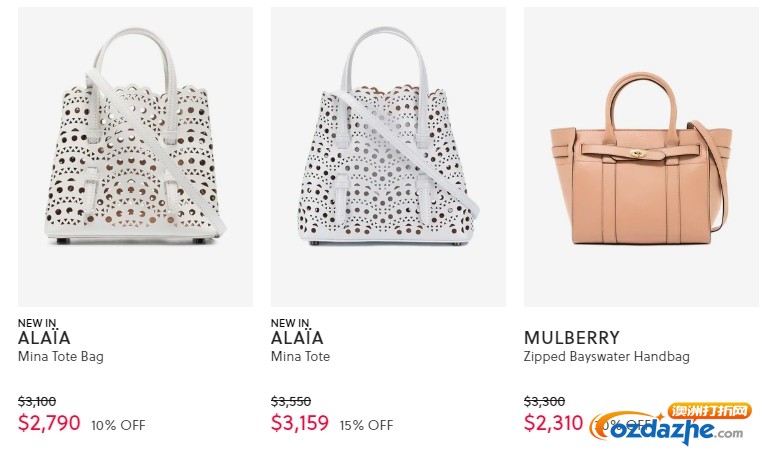Click the $2,310 sale price
Screen dimensions: 774x458
[553, 423]
